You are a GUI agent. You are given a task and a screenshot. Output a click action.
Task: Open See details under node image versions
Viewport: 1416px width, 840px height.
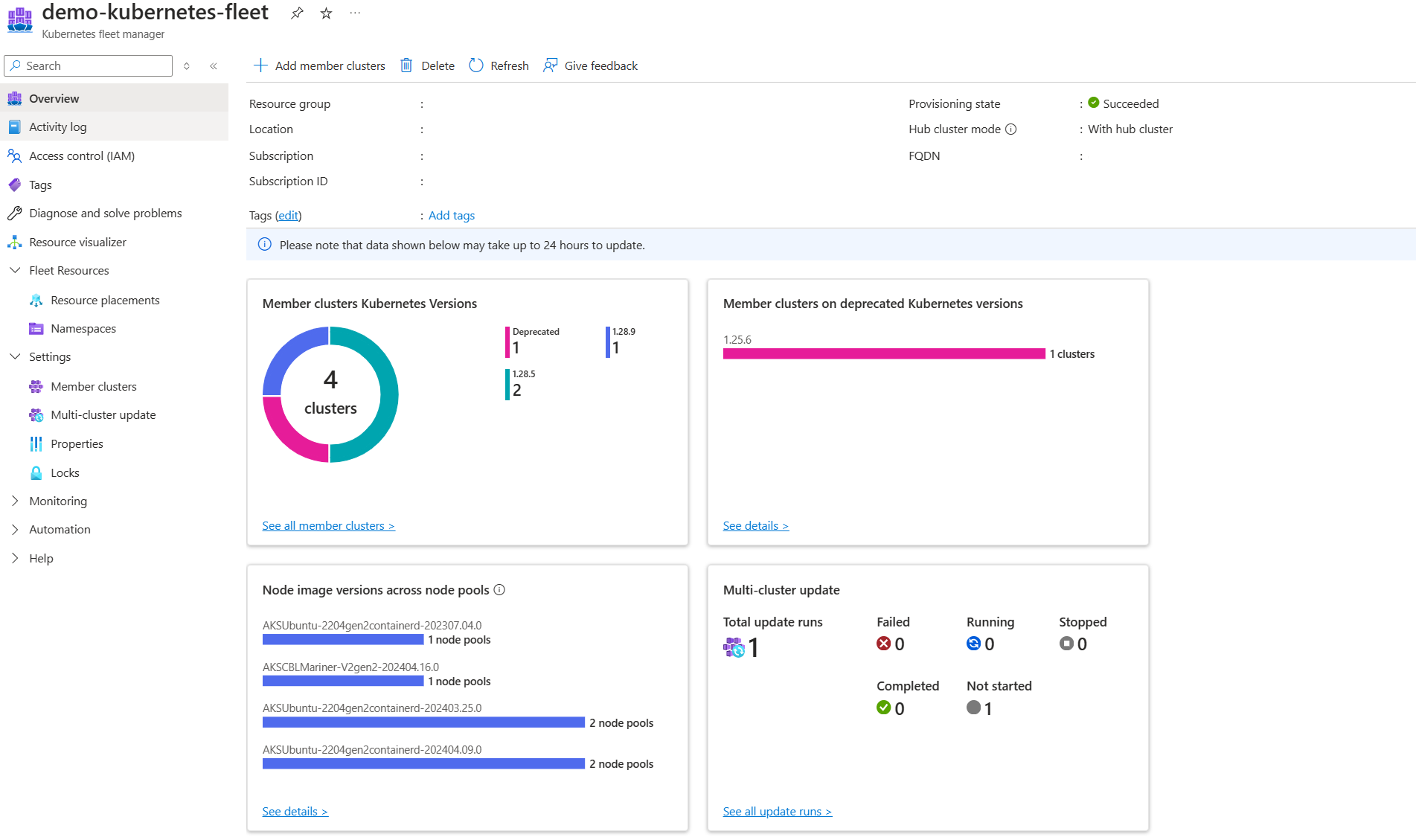pyautogui.click(x=295, y=812)
